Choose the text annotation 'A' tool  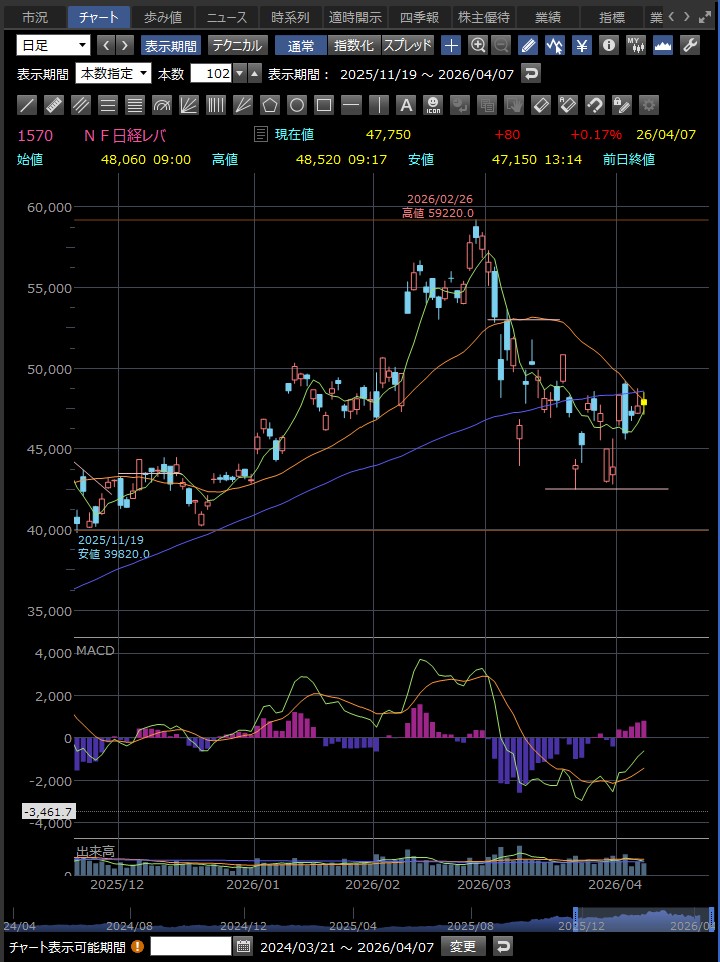405,104
